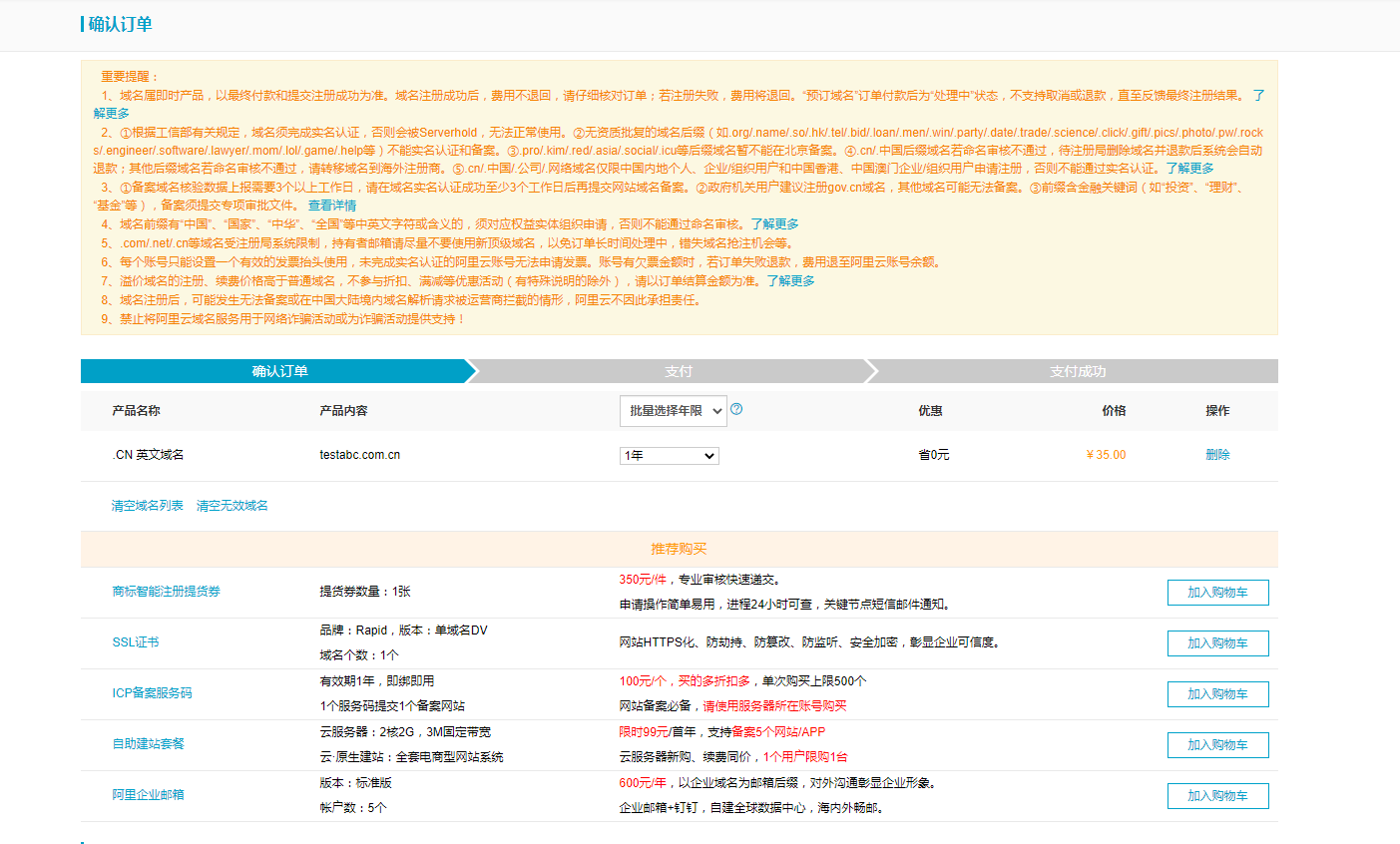Open 了解更多 link in notice item 7
The width and height of the screenshot is (1400, 844).
tap(791, 281)
